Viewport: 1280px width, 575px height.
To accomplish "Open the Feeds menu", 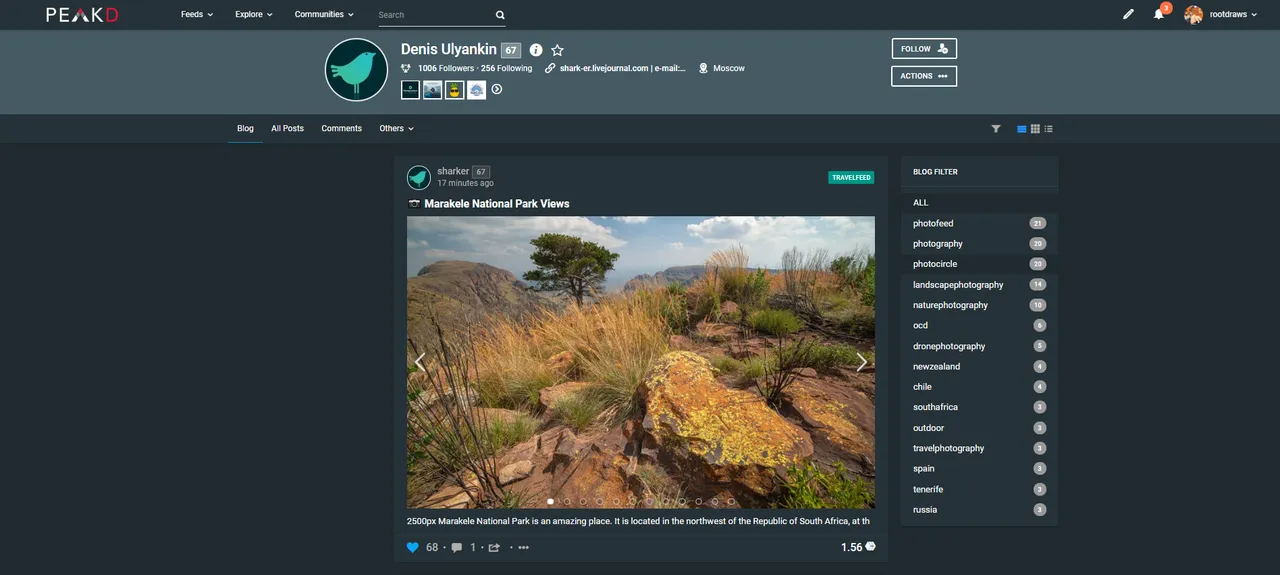I will [196, 14].
